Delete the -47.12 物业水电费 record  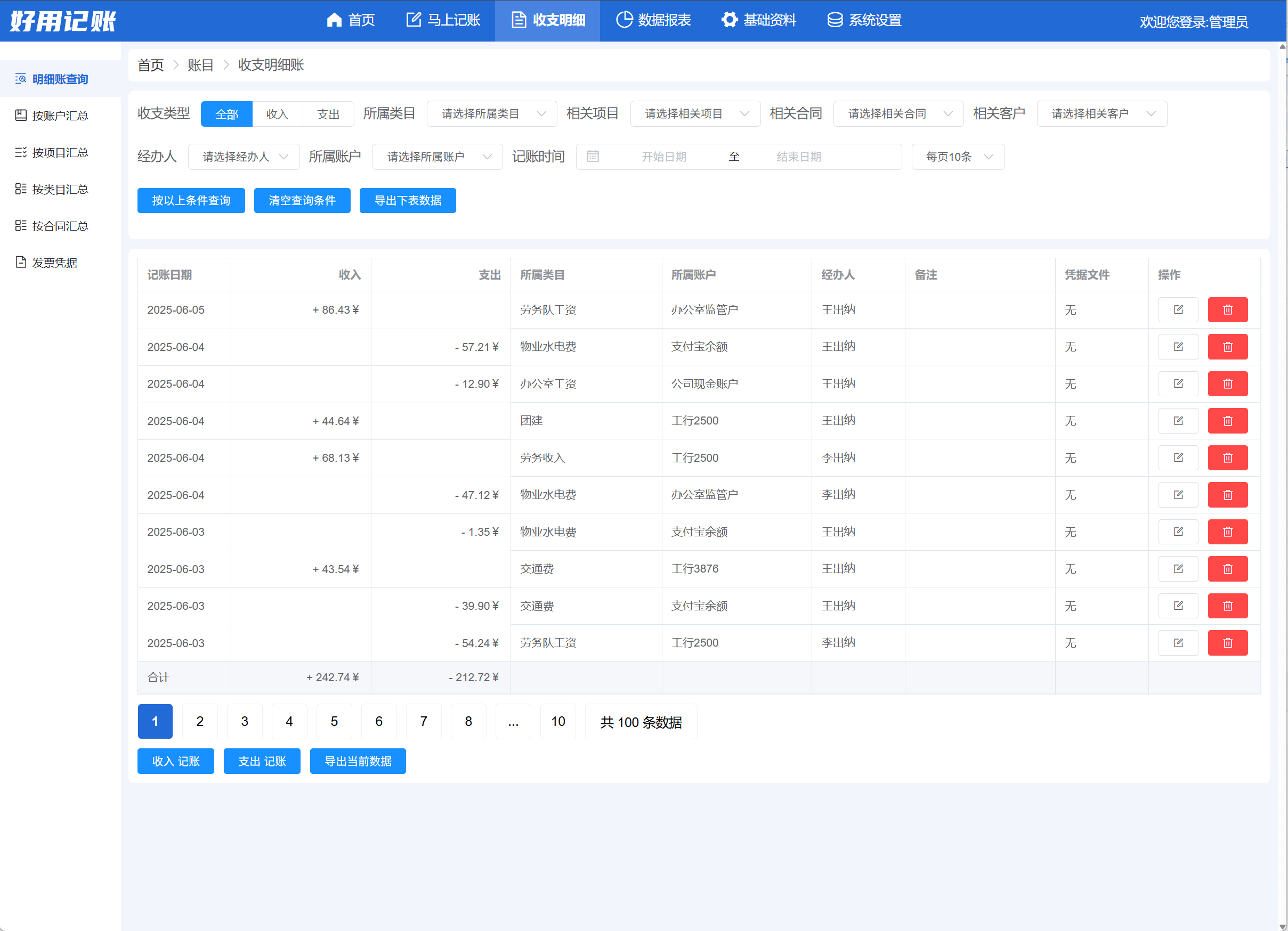[x=1227, y=495]
